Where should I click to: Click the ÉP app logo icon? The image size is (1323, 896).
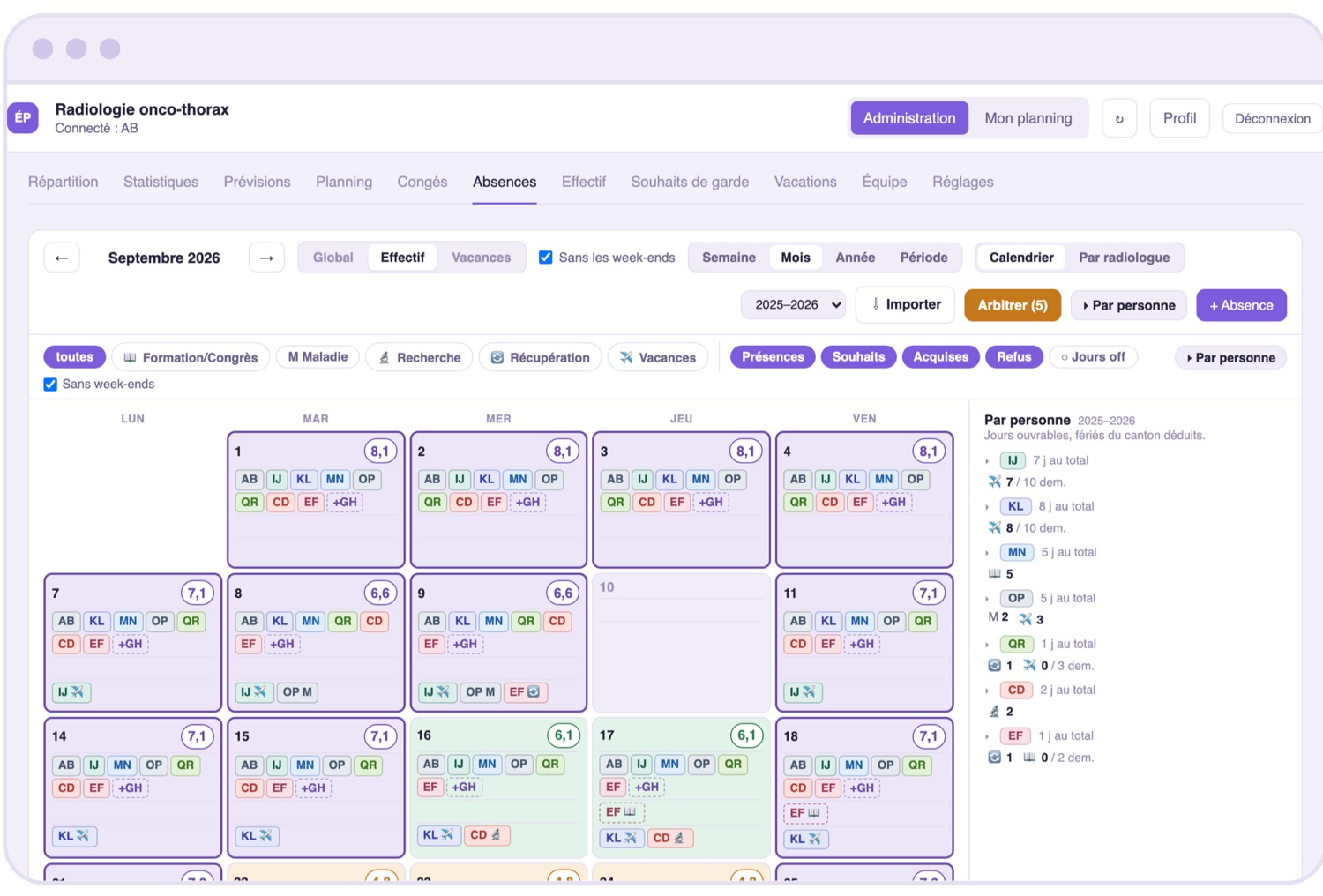(23, 117)
